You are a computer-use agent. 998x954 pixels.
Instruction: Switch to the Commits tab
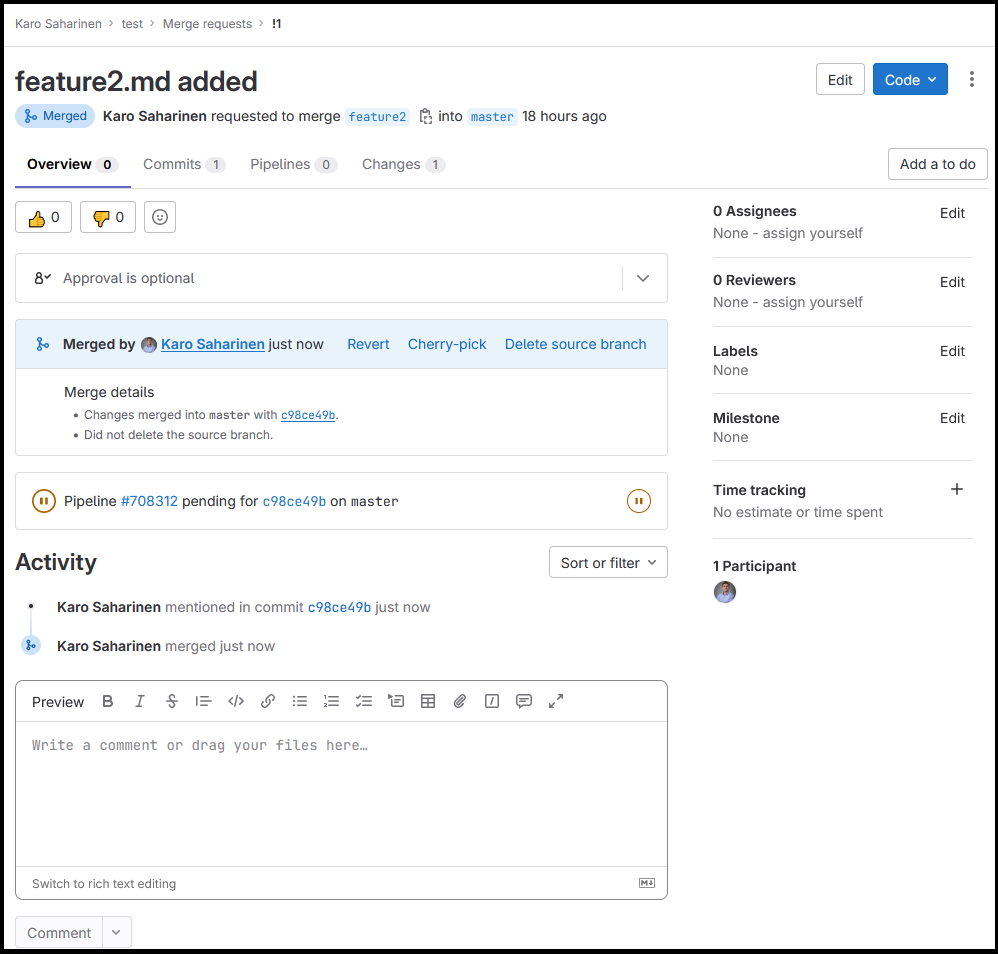(183, 165)
